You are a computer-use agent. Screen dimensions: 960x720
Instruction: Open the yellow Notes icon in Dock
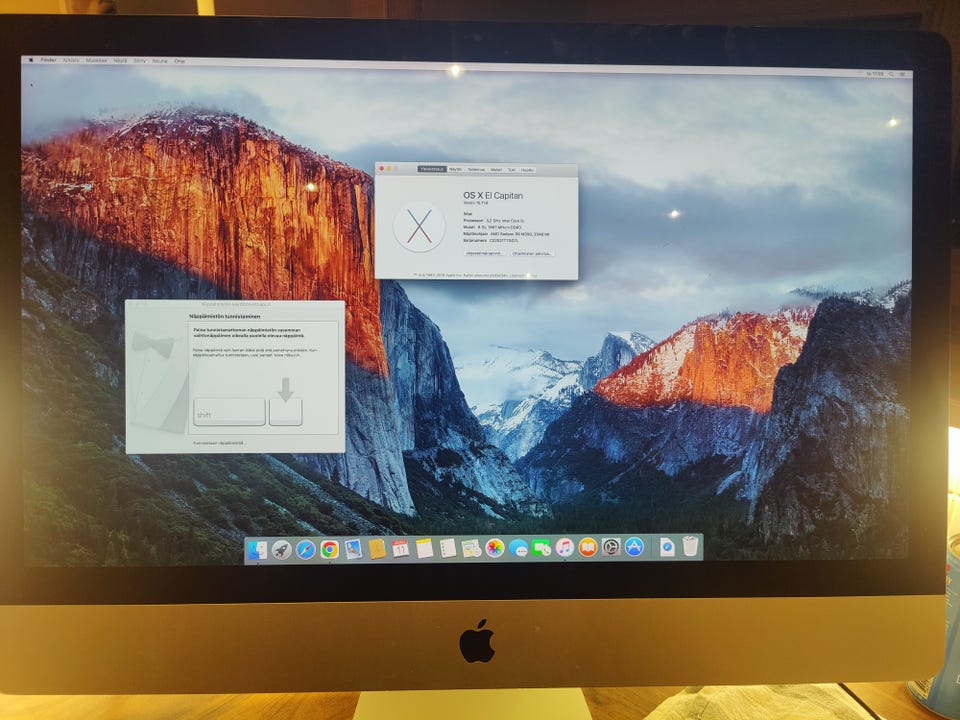424,548
